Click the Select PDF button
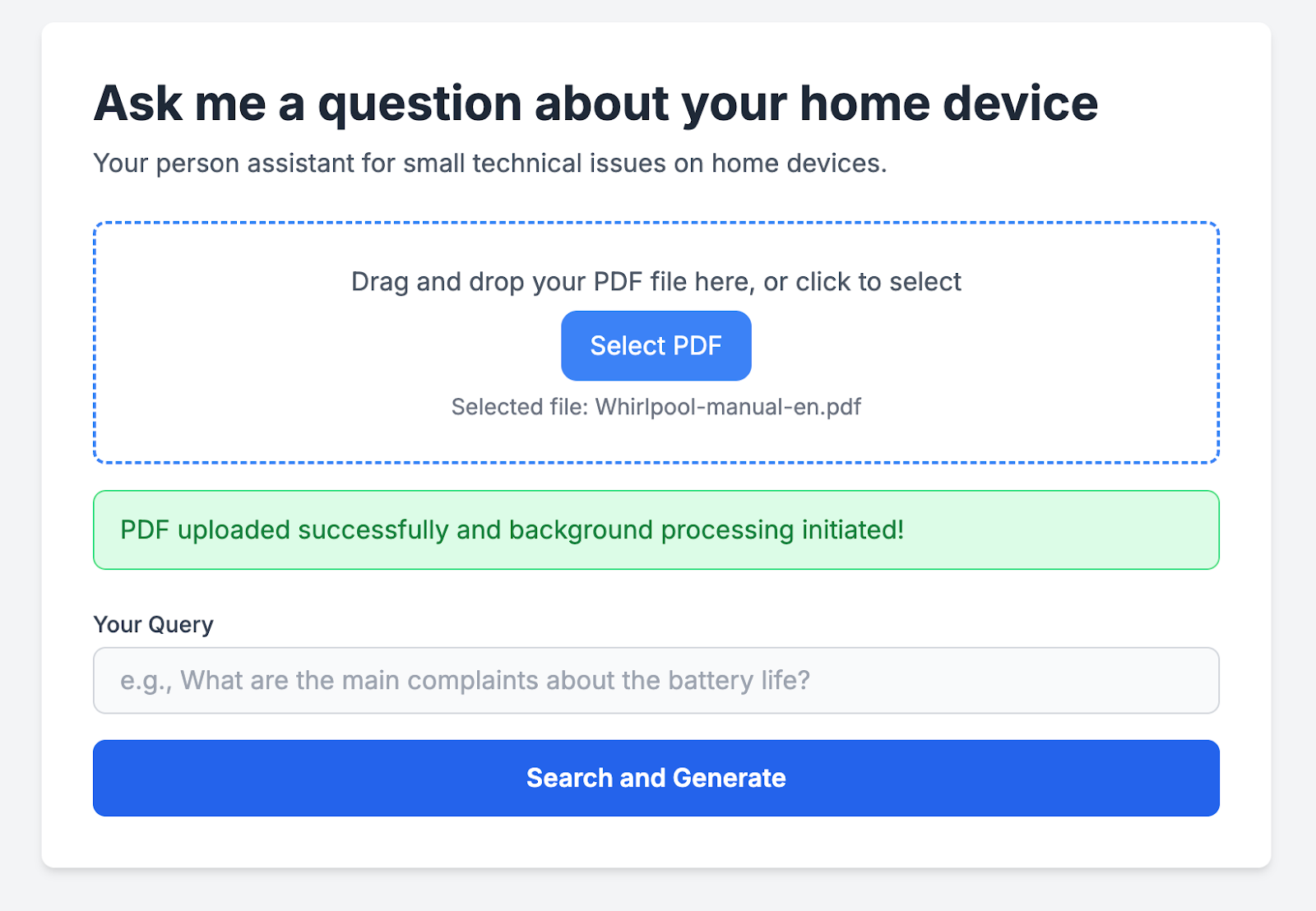 point(656,345)
